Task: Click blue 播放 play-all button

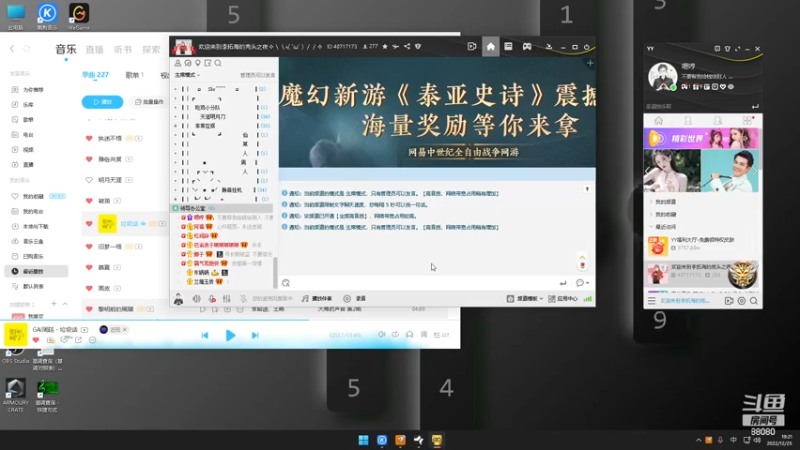Action: click(103, 102)
